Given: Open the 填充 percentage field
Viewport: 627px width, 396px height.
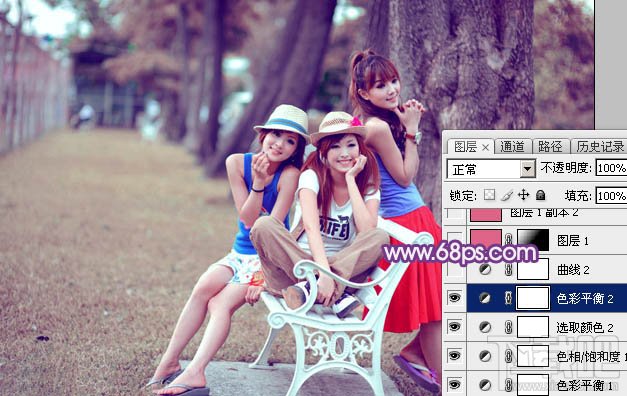Looking at the screenshot, I should tap(611, 196).
